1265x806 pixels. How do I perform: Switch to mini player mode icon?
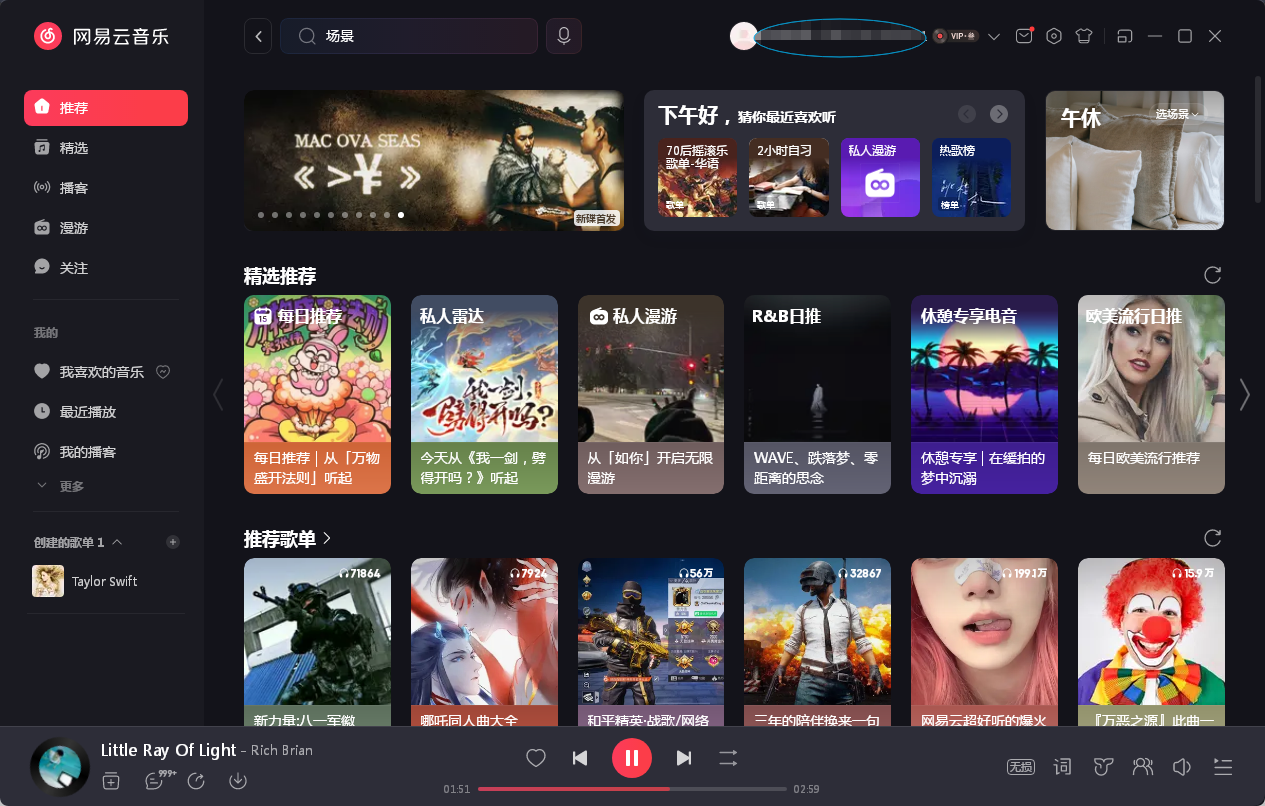coord(1125,36)
